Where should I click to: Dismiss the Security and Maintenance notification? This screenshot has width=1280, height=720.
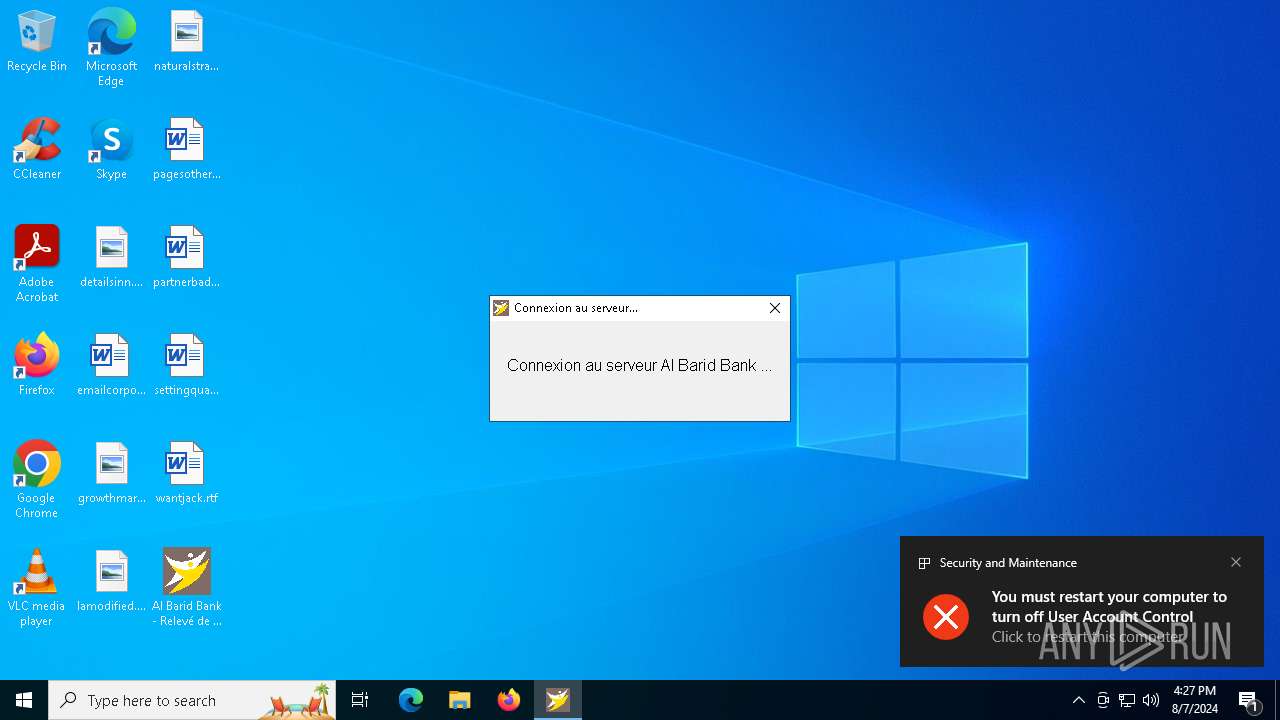[1236, 562]
